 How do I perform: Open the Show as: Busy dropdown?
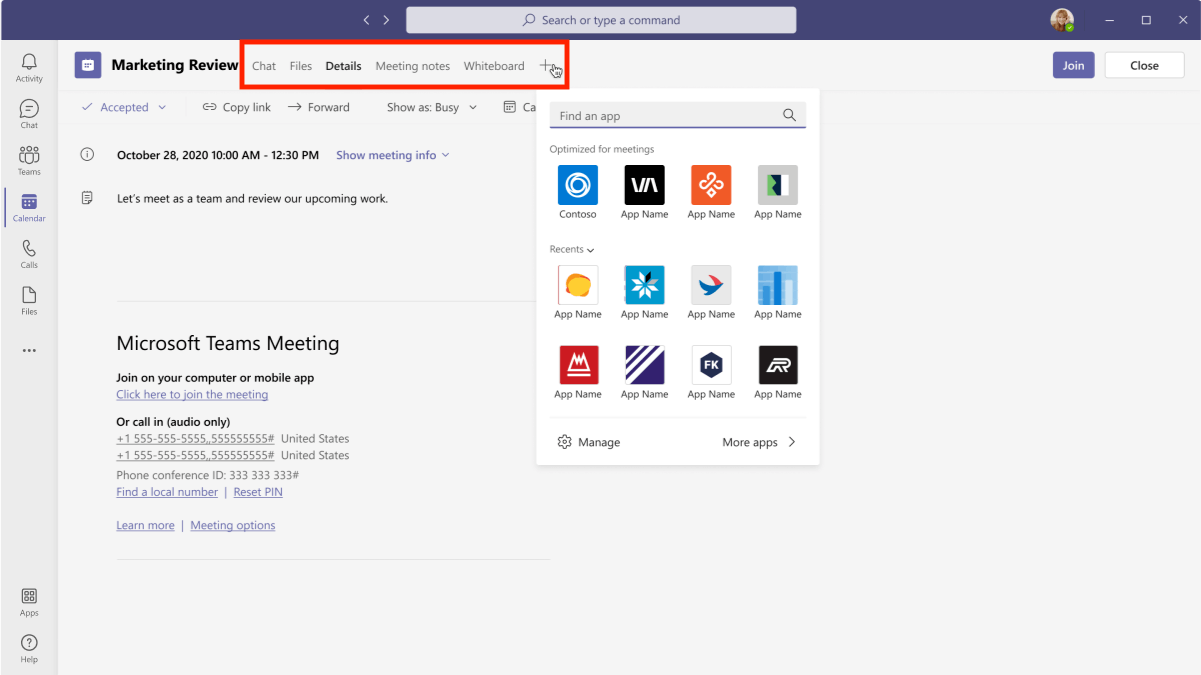[x=430, y=107]
